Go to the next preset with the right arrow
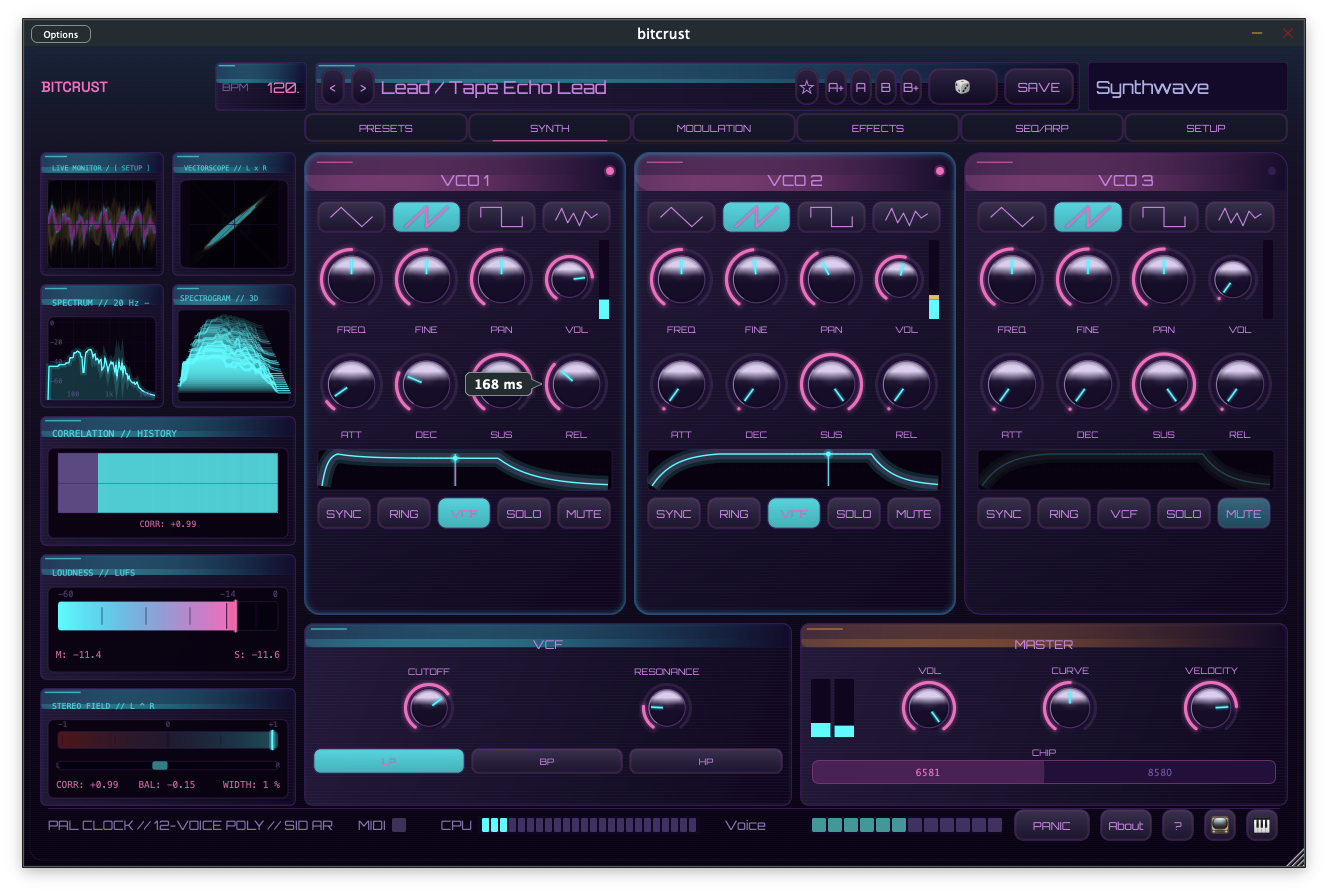The image size is (1328, 894). [362, 87]
